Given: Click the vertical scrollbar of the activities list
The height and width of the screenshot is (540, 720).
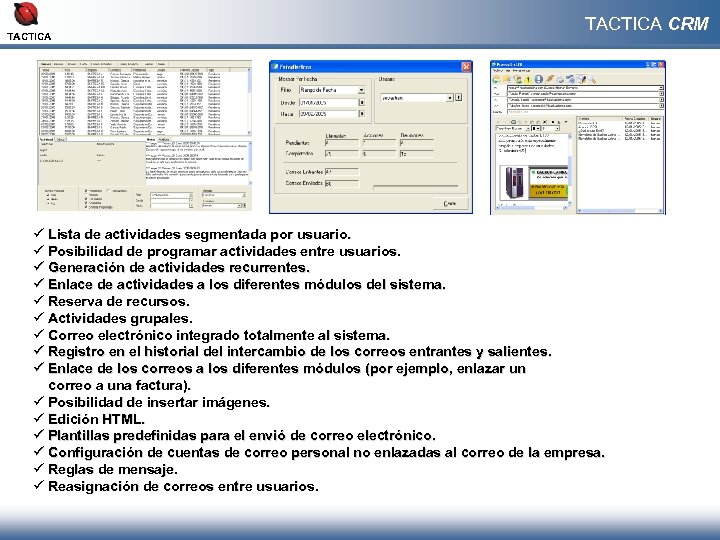Looking at the screenshot, I should click(249, 101).
